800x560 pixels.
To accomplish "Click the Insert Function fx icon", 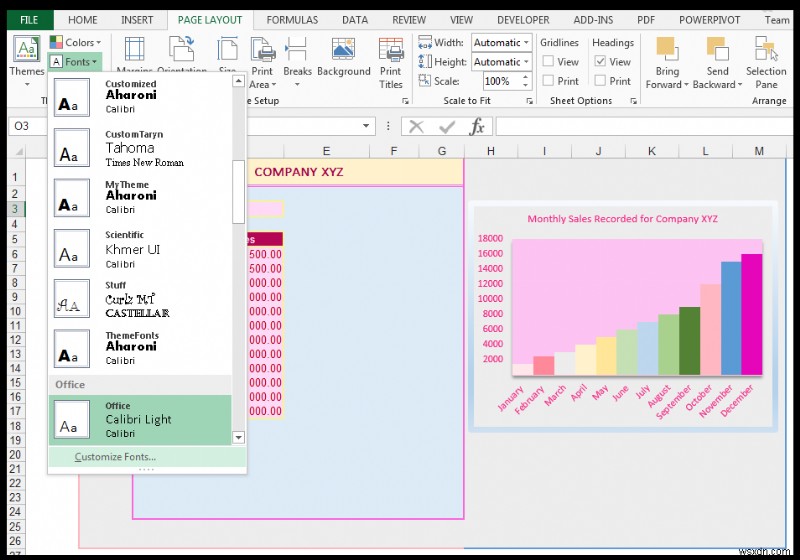I will click(x=477, y=126).
